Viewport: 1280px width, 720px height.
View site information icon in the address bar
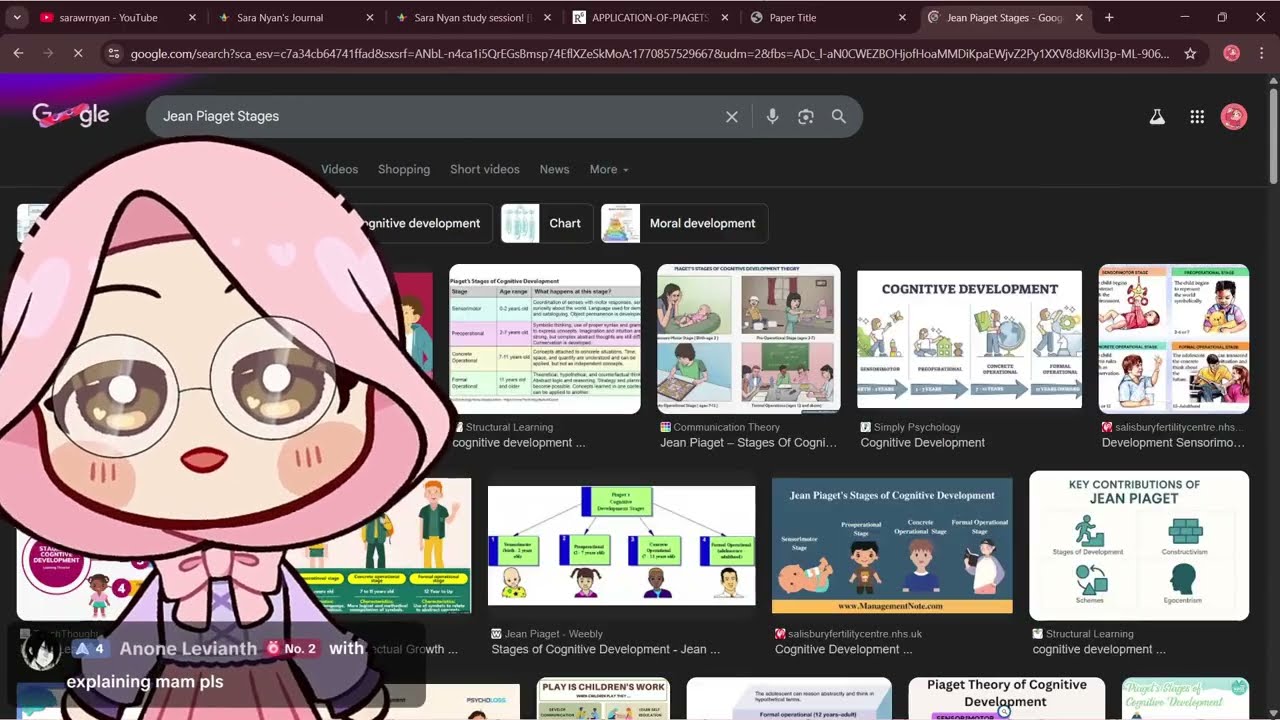114,53
